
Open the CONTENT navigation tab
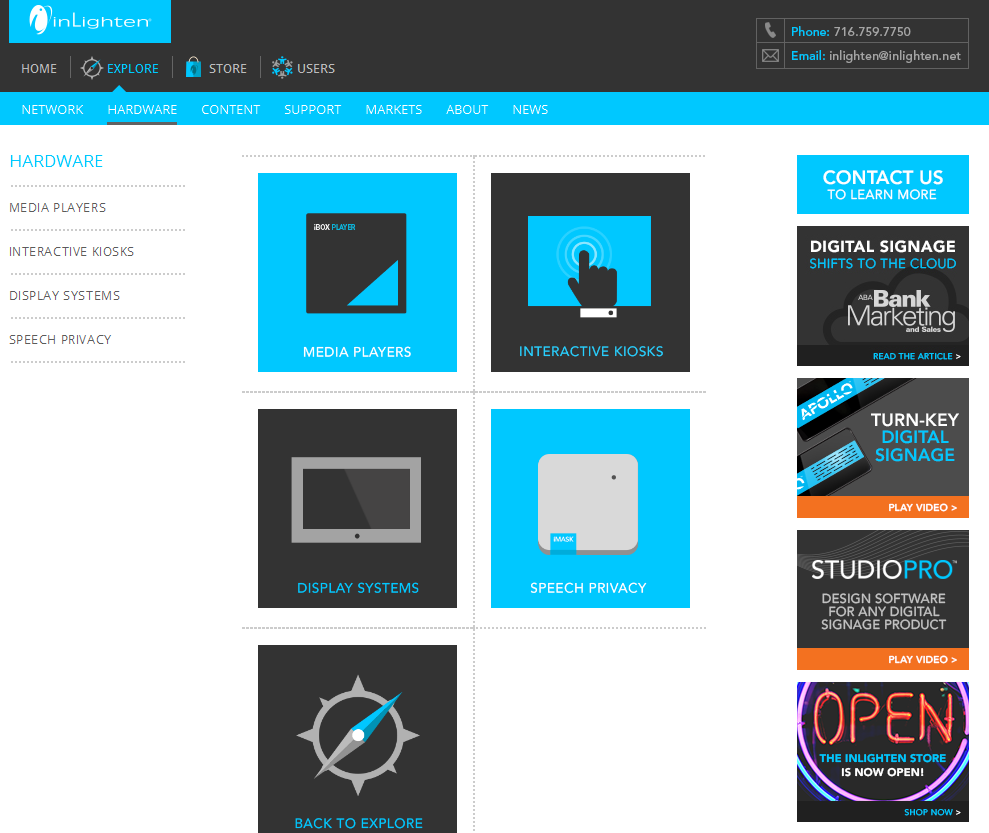(x=230, y=110)
